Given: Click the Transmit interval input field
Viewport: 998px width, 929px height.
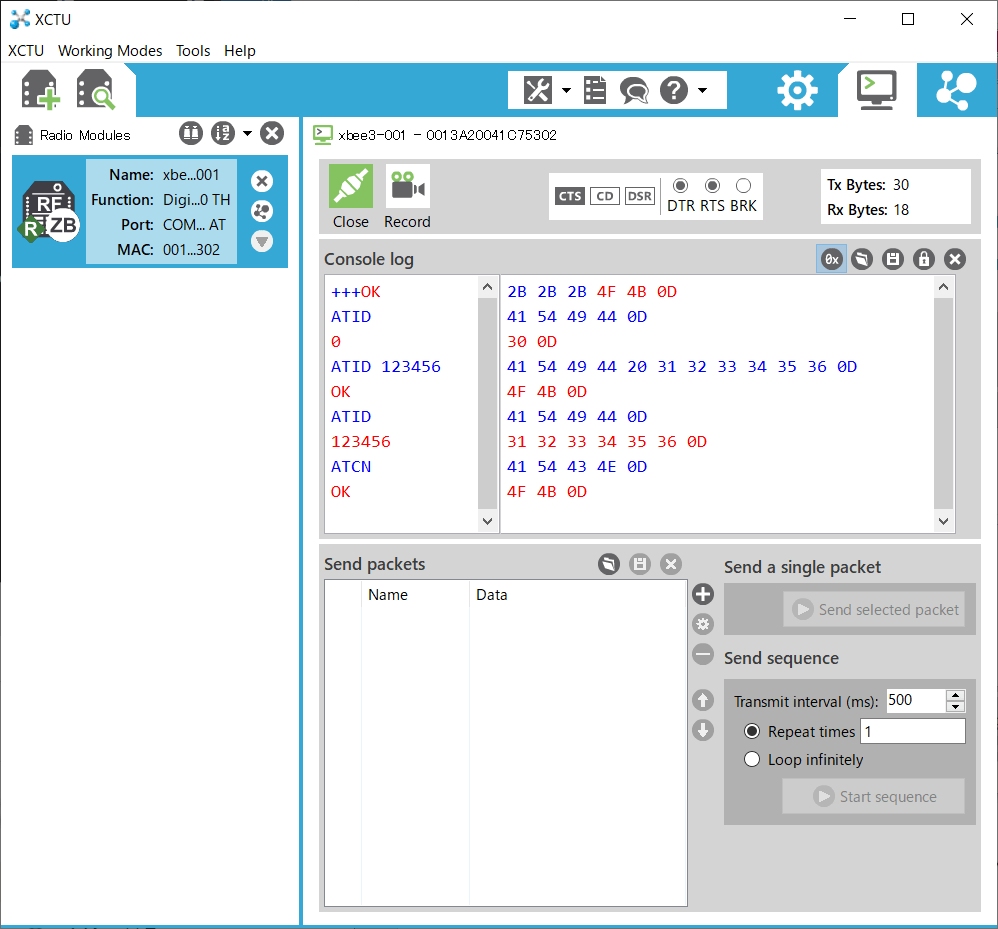Looking at the screenshot, I should pos(915,701).
